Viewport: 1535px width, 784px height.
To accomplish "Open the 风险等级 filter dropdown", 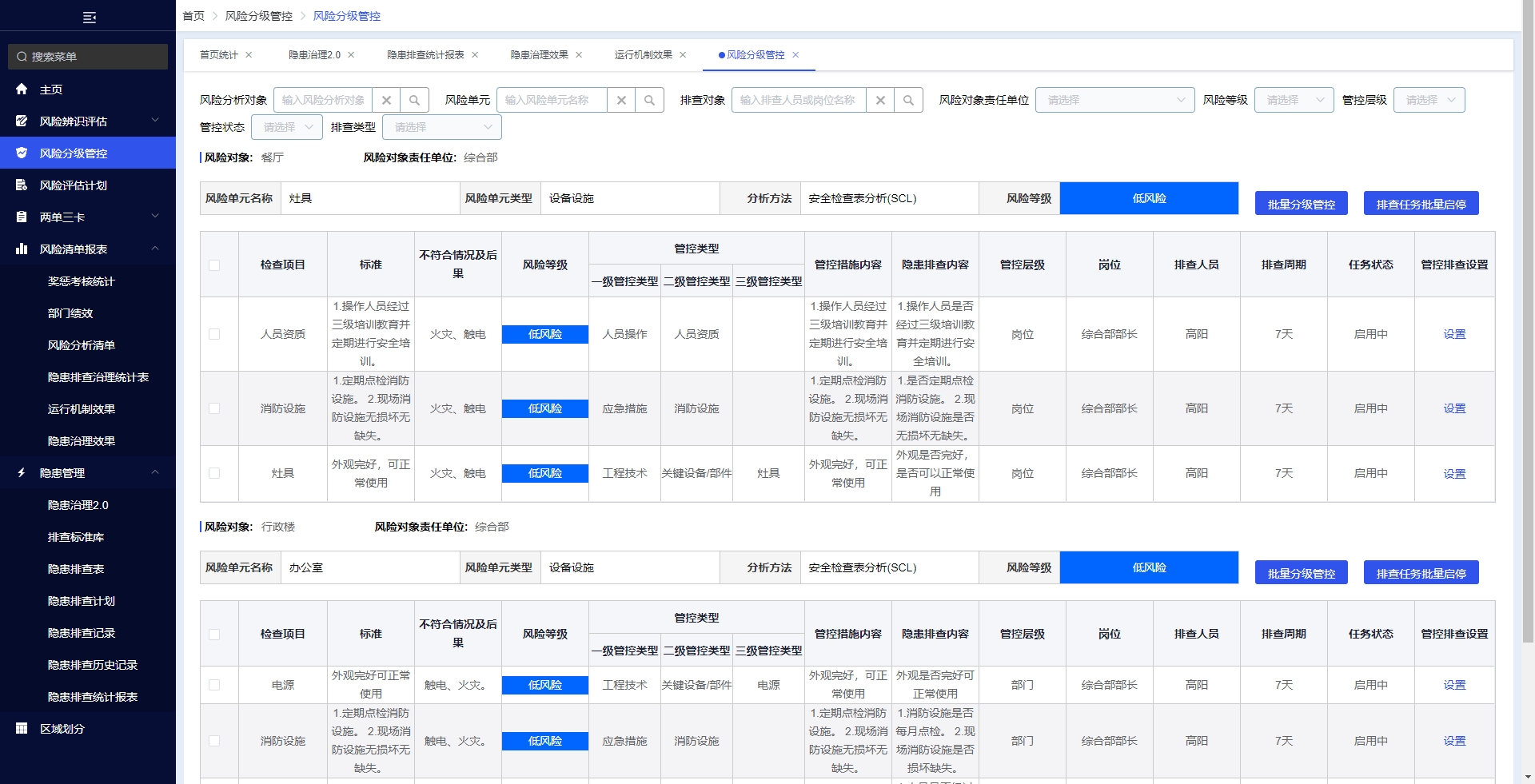I will coord(1294,100).
